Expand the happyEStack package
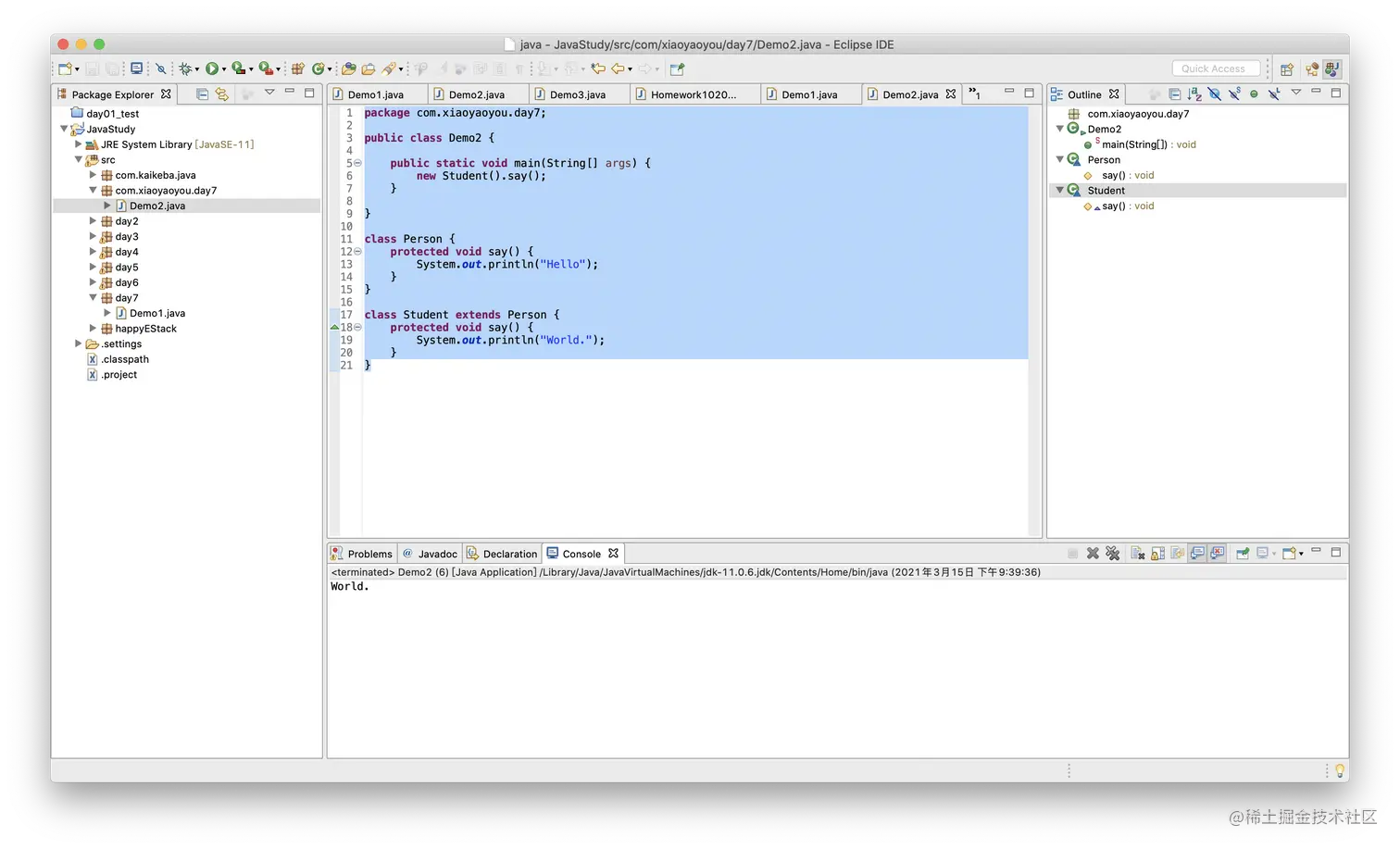This screenshot has width=1400, height=849. point(93,329)
